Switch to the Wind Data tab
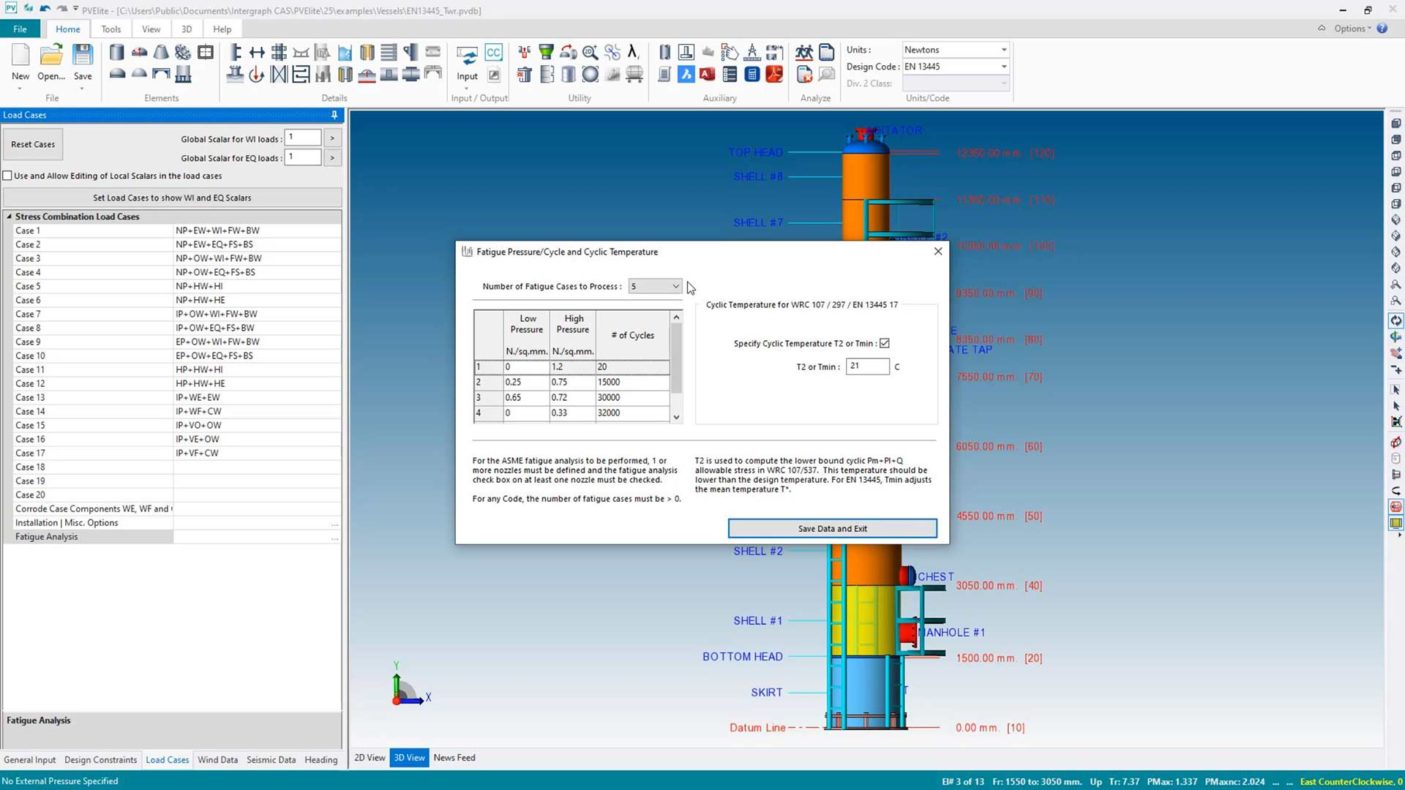 click(217, 760)
